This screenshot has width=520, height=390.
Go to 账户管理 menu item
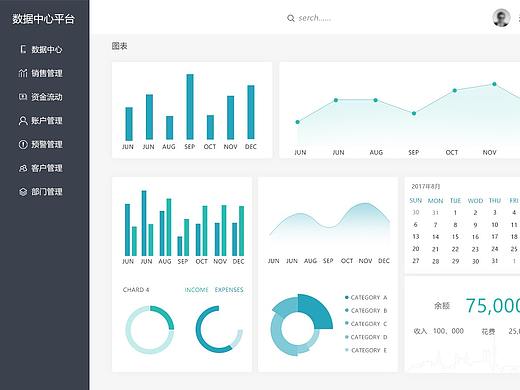click(x=47, y=120)
